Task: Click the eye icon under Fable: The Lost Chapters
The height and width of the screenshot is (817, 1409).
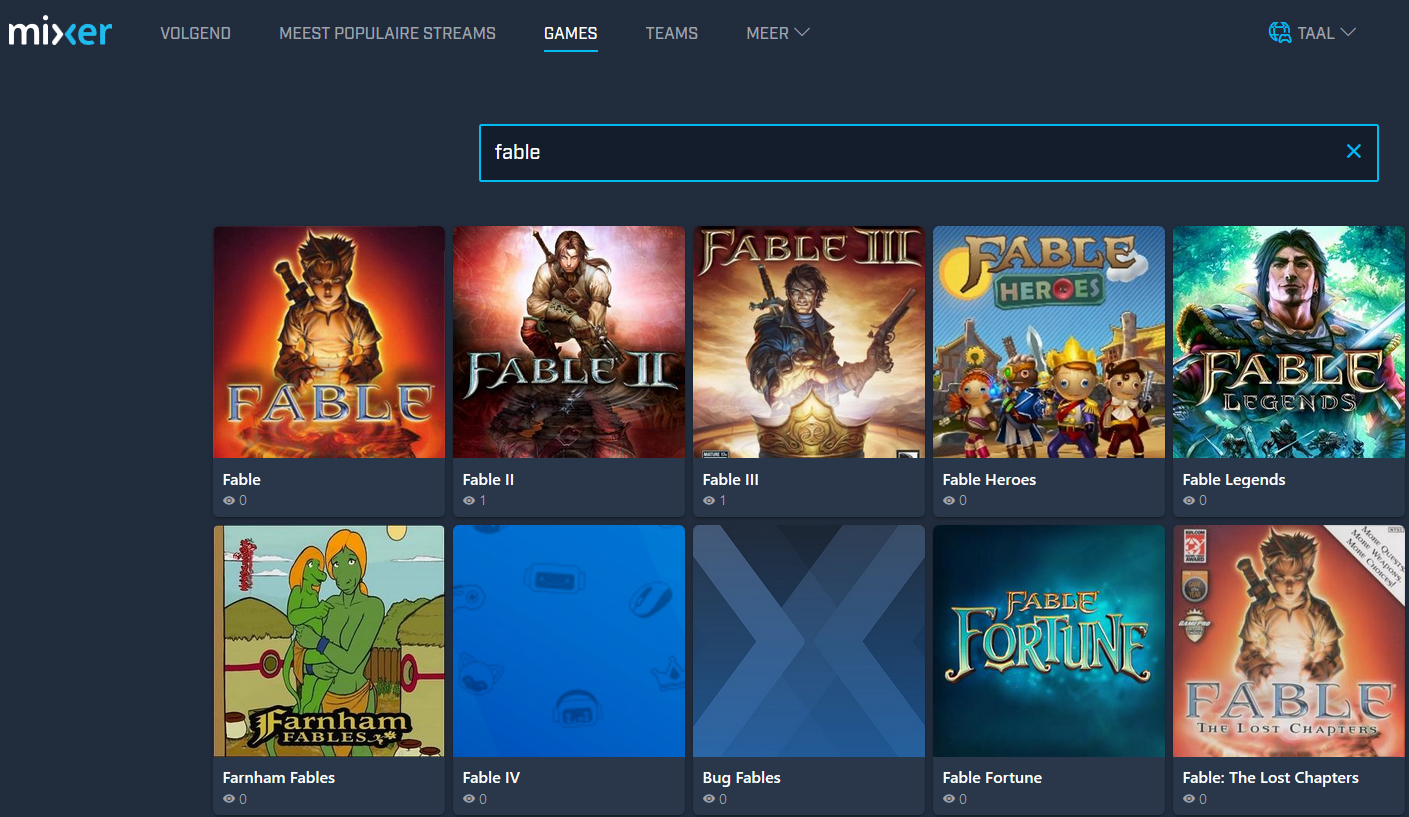Action: coord(1189,799)
